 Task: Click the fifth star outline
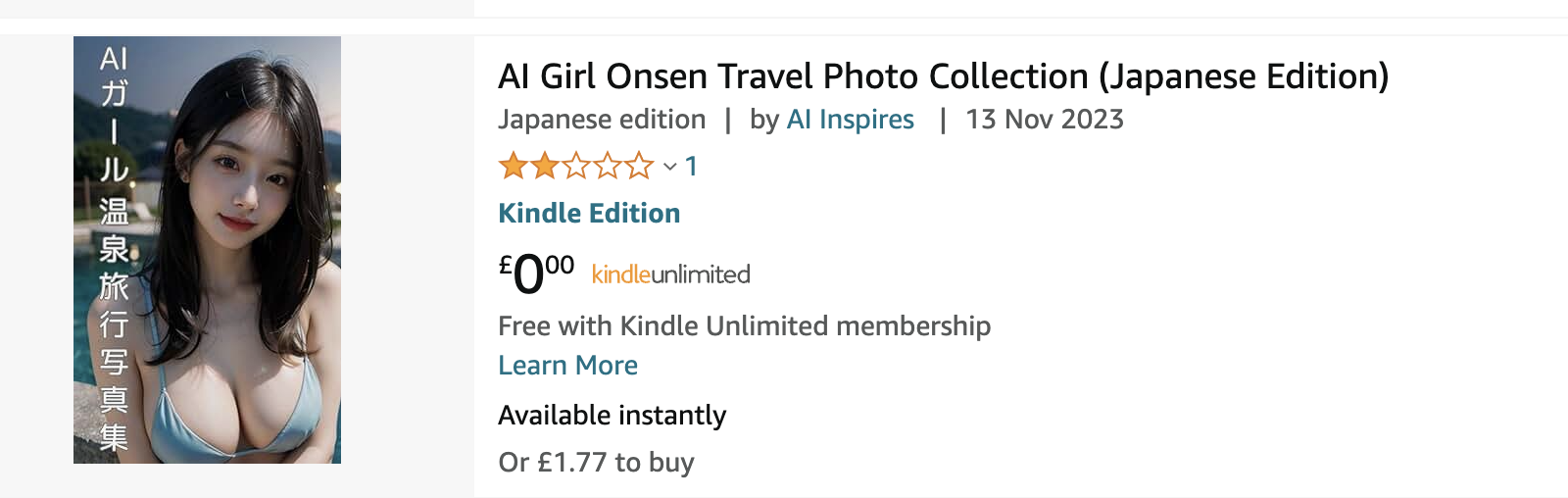639,166
